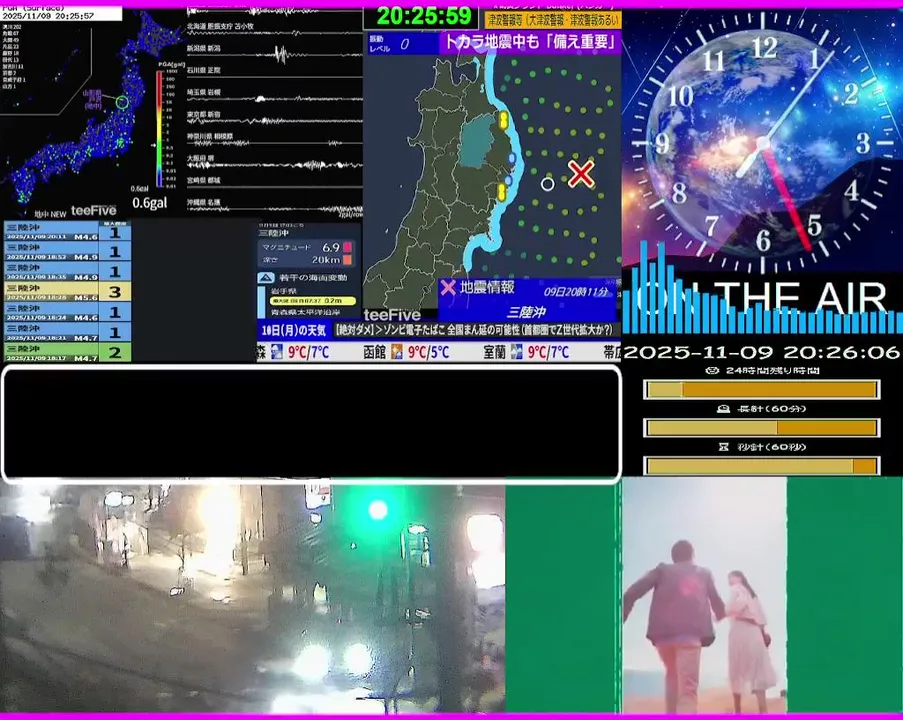Click the street camera feed with green light

(252, 598)
